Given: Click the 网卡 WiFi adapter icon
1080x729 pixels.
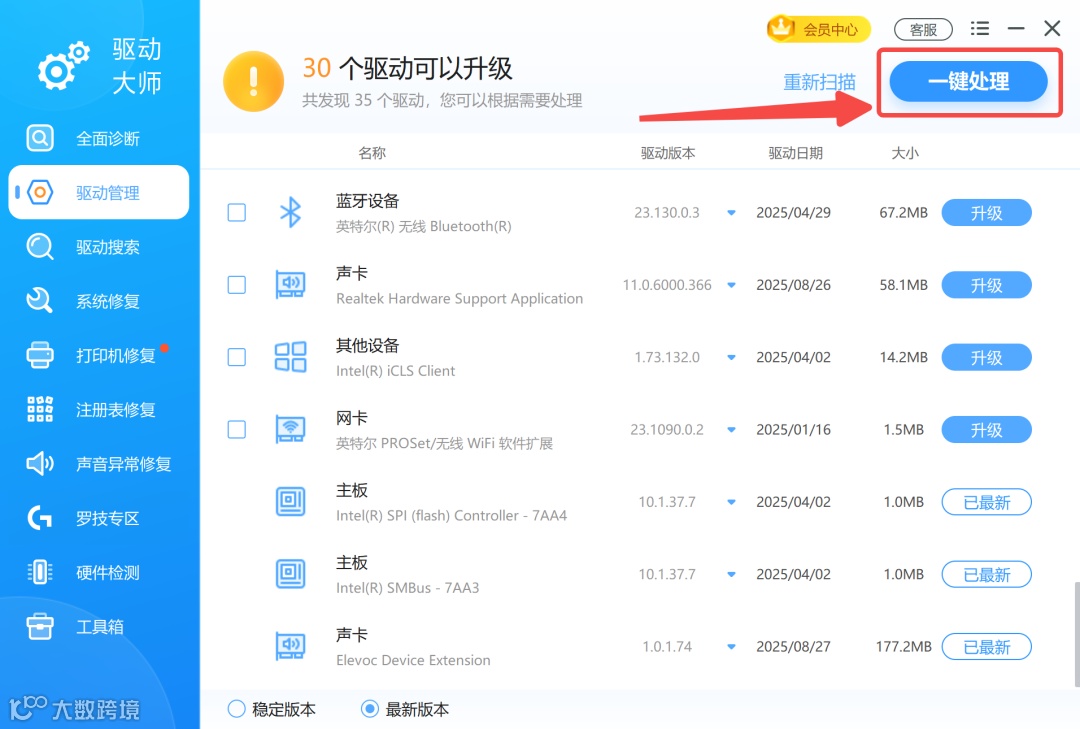Looking at the screenshot, I should pyautogui.click(x=291, y=429).
